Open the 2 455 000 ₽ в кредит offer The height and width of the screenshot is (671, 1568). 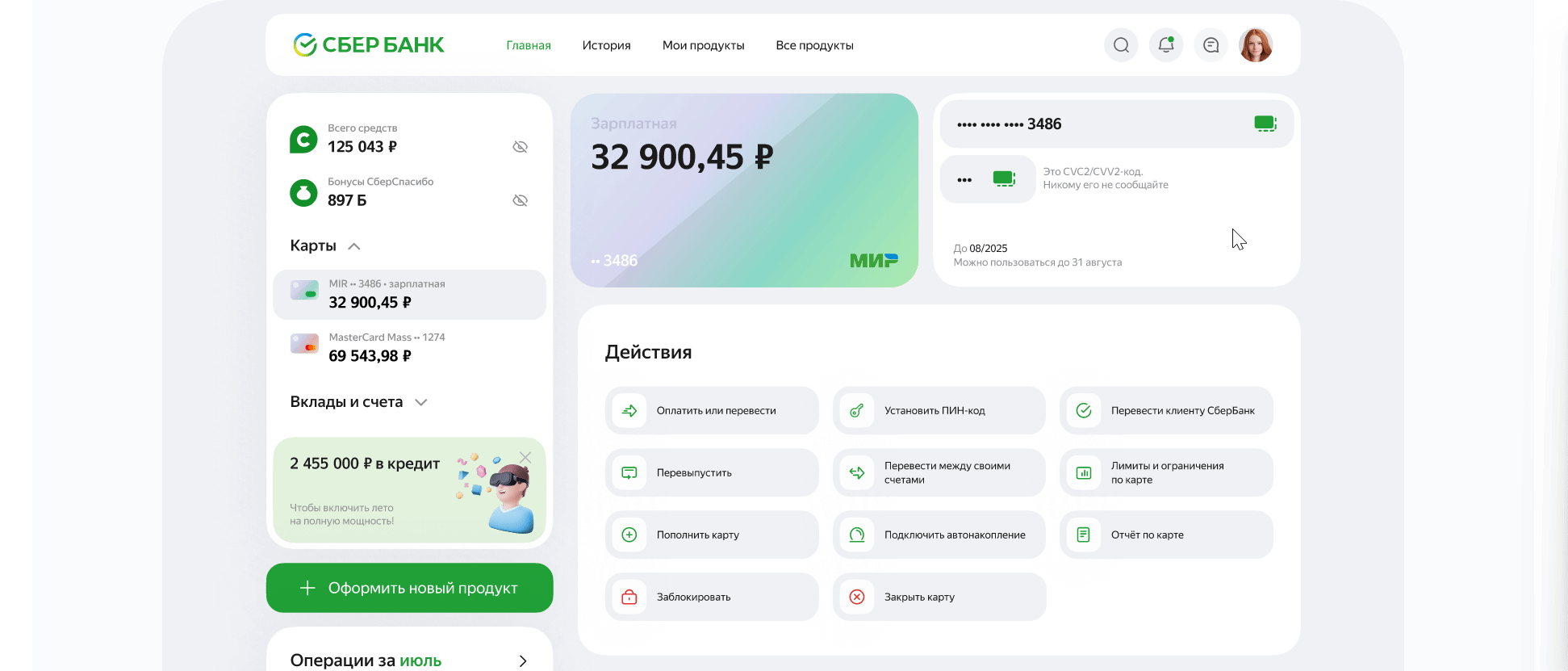pyautogui.click(x=409, y=490)
